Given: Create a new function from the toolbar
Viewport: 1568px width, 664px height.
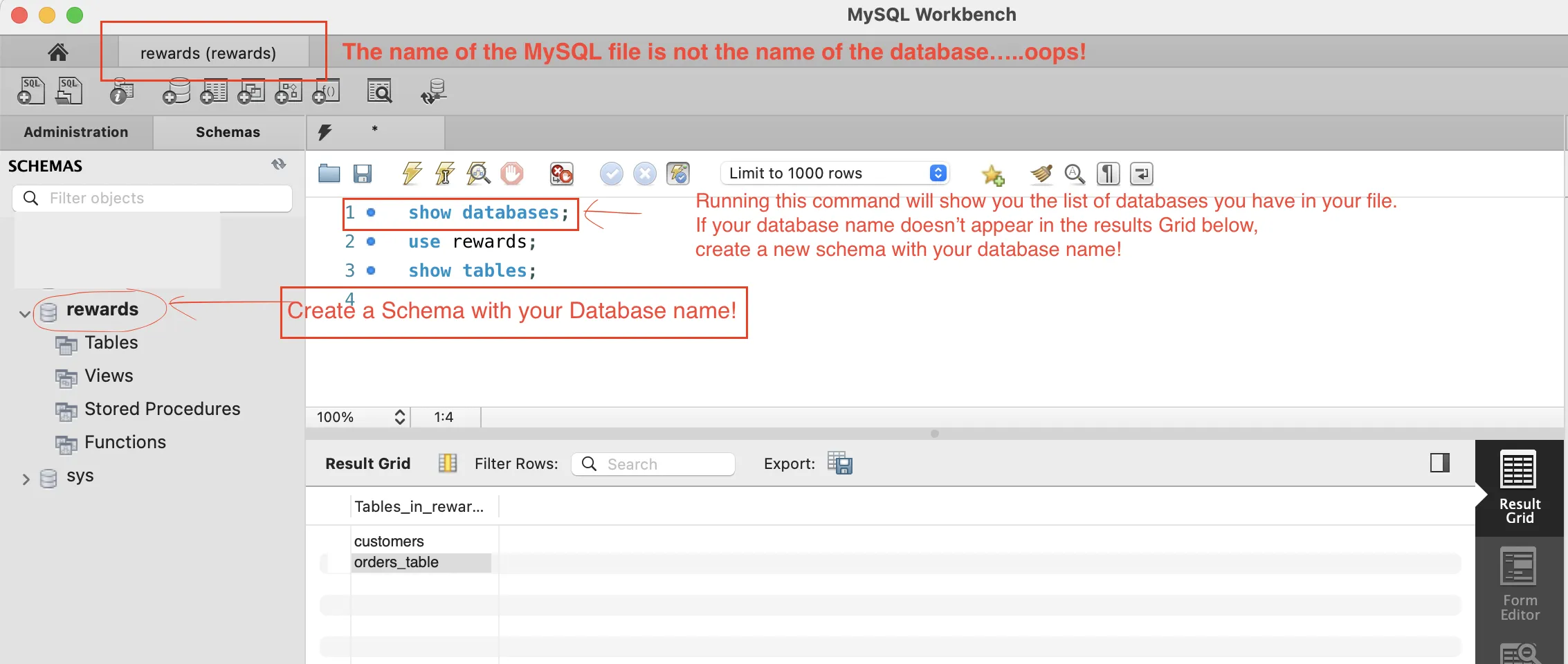Looking at the screenshot, I should (x=326, y=91).
